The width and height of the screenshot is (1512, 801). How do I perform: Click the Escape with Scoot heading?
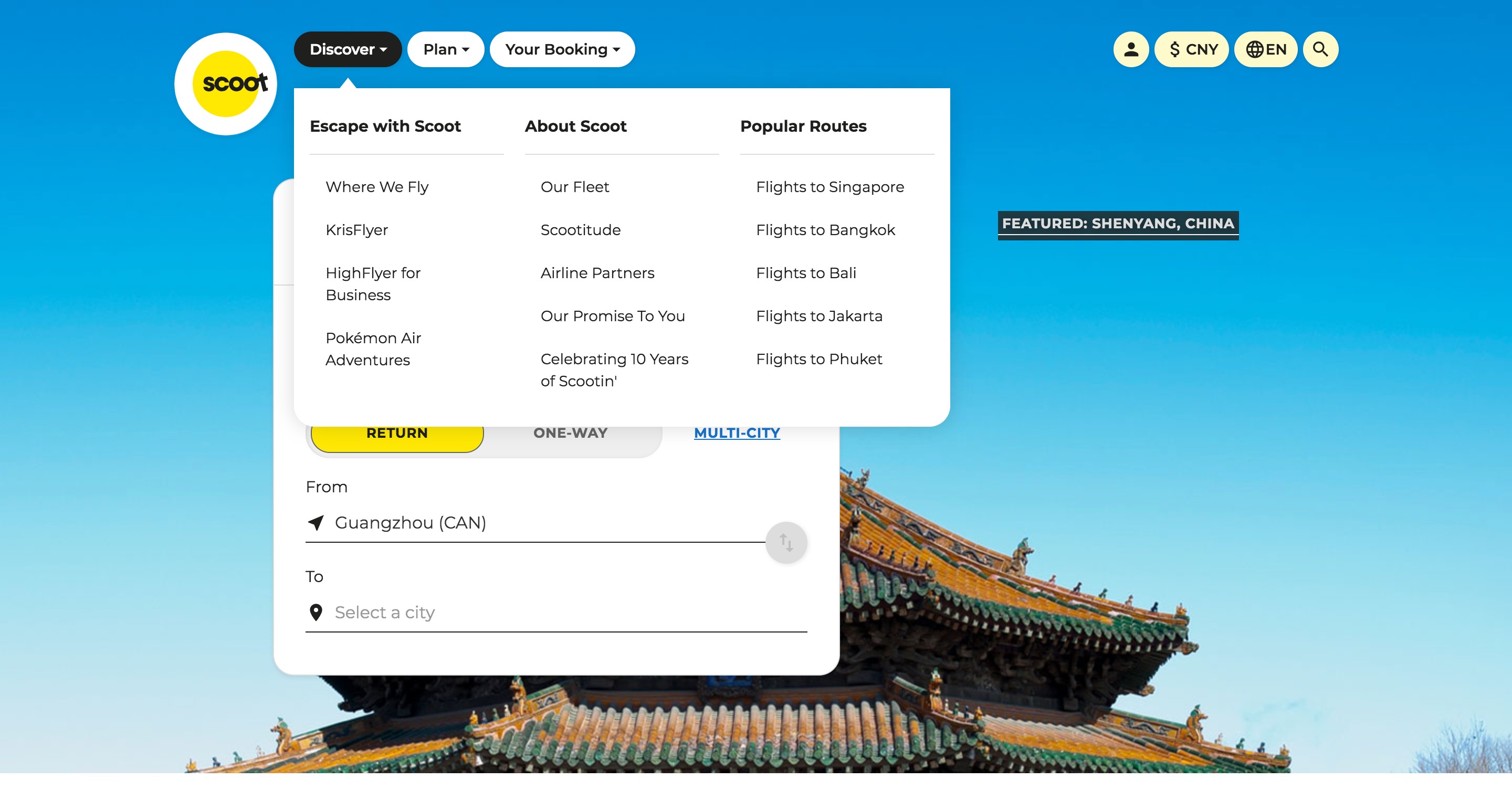(385, 126)
